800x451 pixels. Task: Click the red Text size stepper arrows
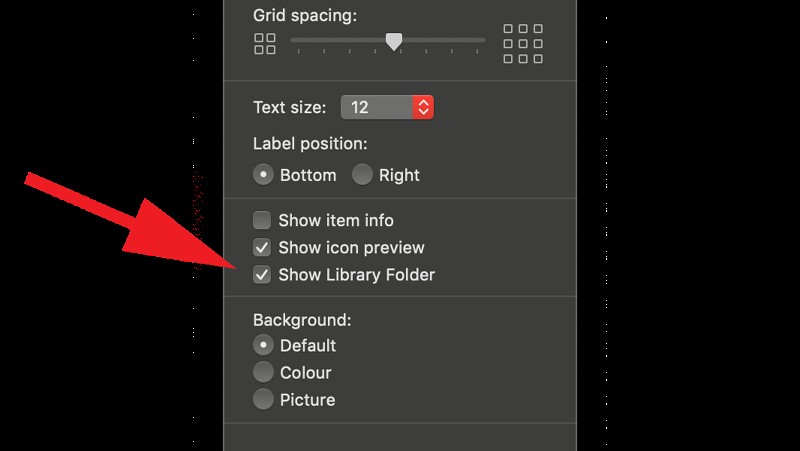423,107
